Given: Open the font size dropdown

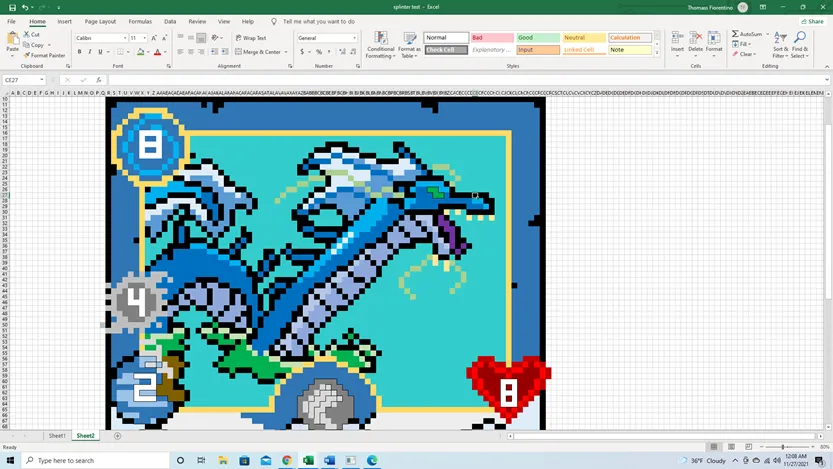Looking at the screenshot, I should [x=144, y=38].
